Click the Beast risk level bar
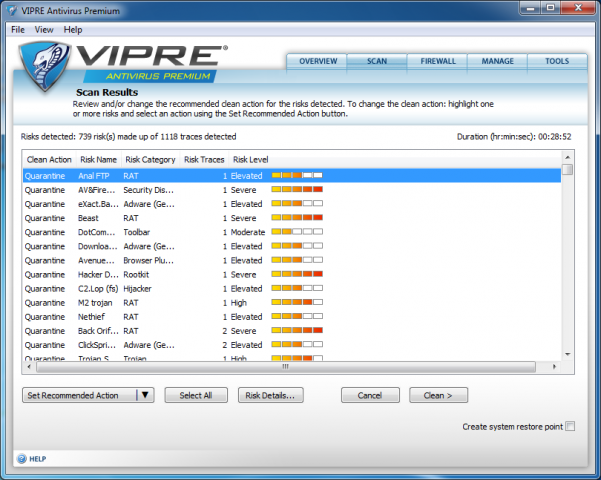Screen dimensions: 601x480 pyautogui.click(x=297, y=218)
